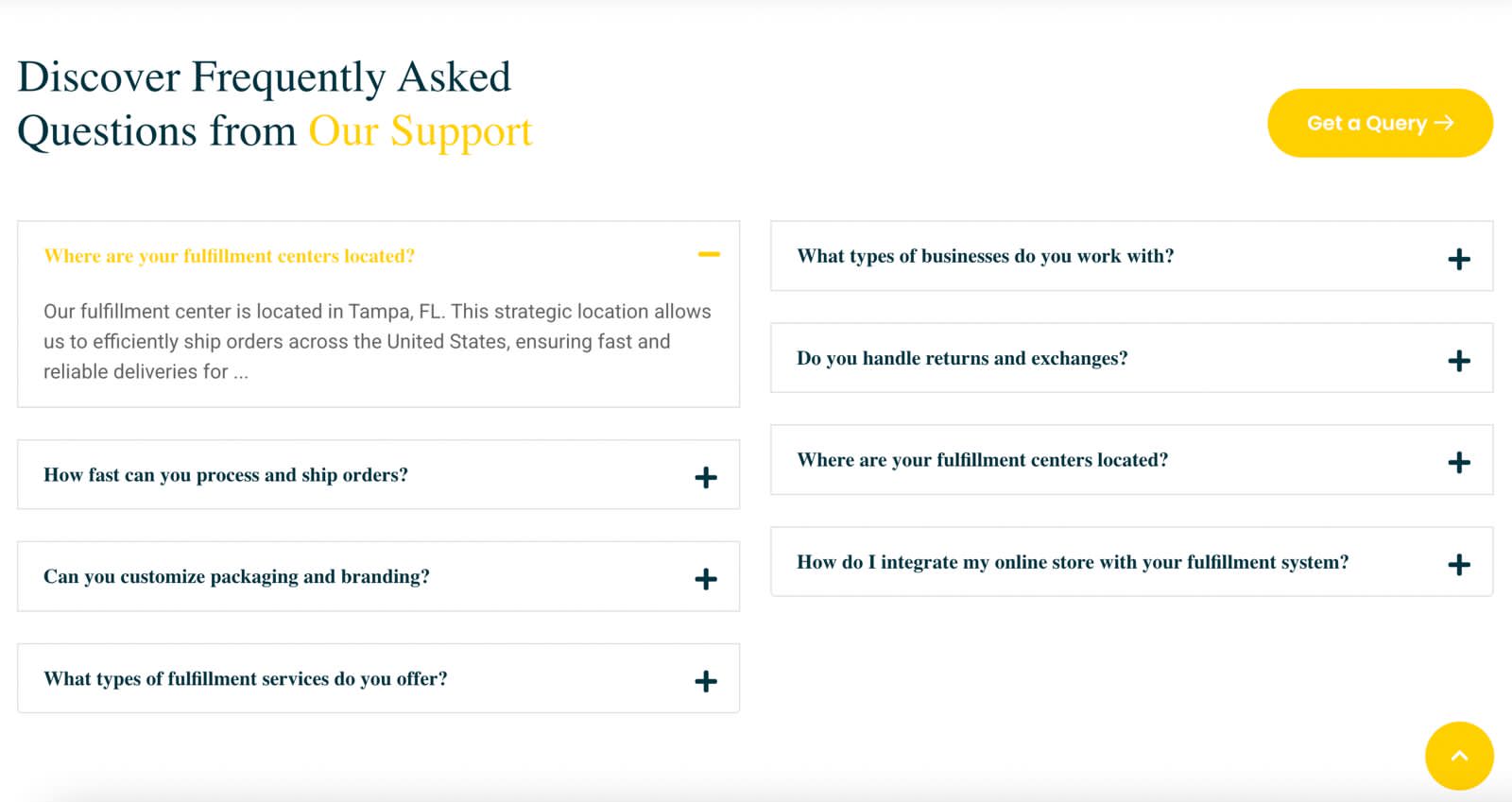This screenshot has width=1512, height=802.
Task: Click the plus icon for 'What types of fulfillment services do you offer?'
Action: [706, 681]
